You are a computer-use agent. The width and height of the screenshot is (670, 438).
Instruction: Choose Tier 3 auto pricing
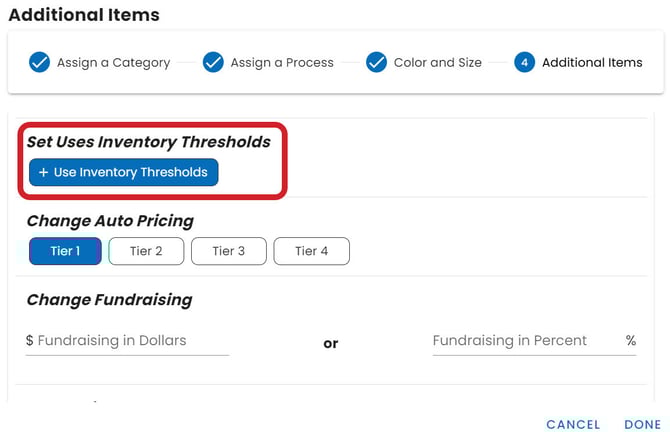click(229, 251)
